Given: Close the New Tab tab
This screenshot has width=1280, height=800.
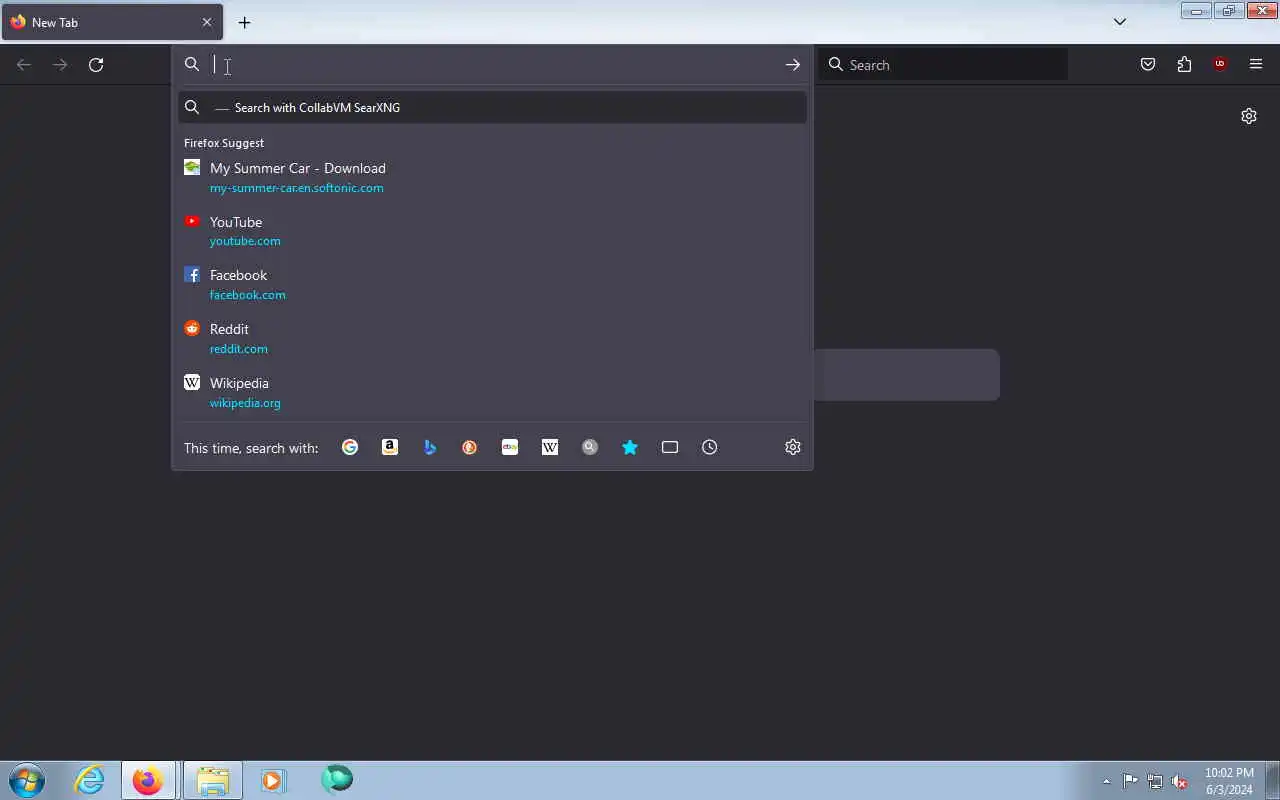Looking at the screenshot, I should click(x=207, y=22).
